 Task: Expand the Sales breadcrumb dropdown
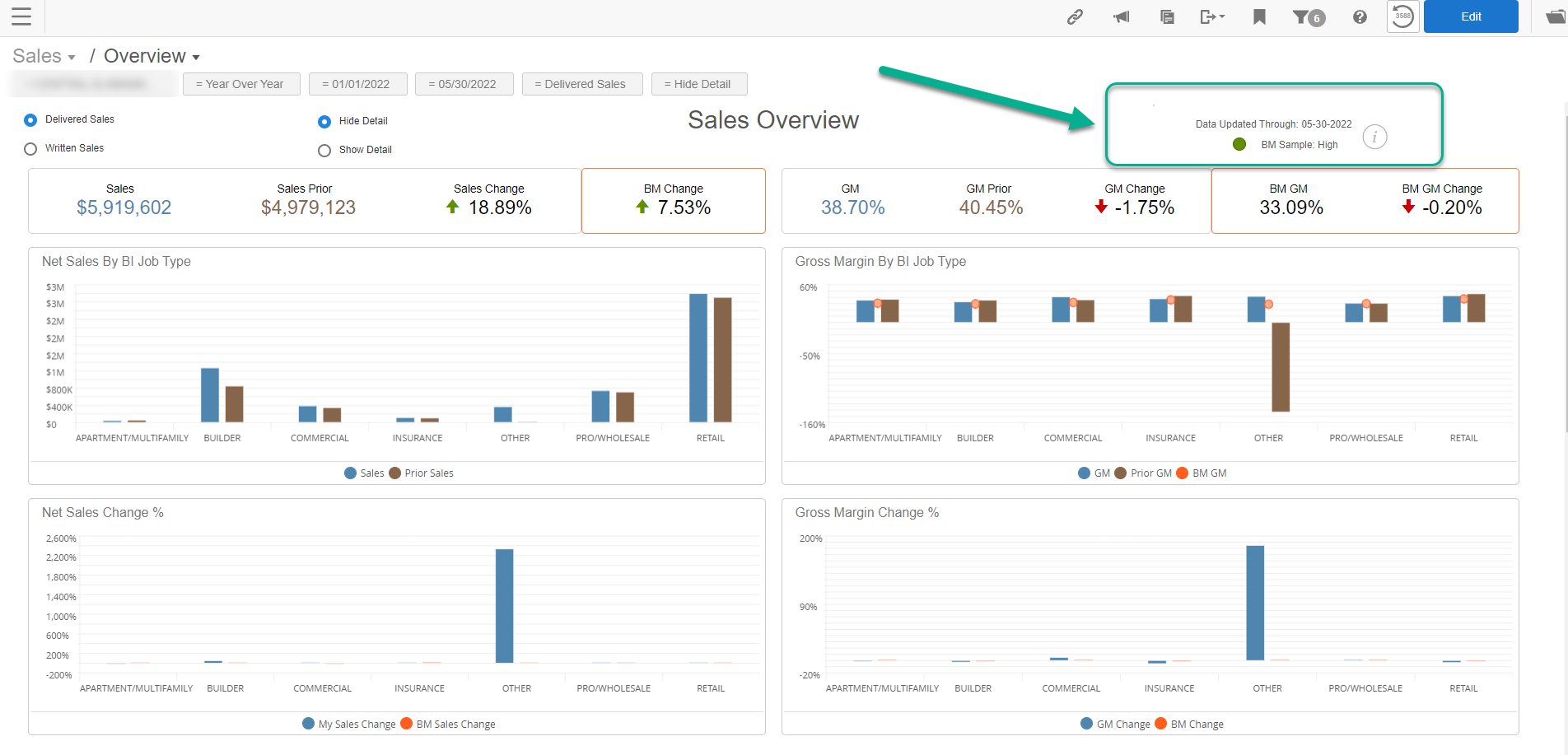pyautogui.click(x=44, y=56)
